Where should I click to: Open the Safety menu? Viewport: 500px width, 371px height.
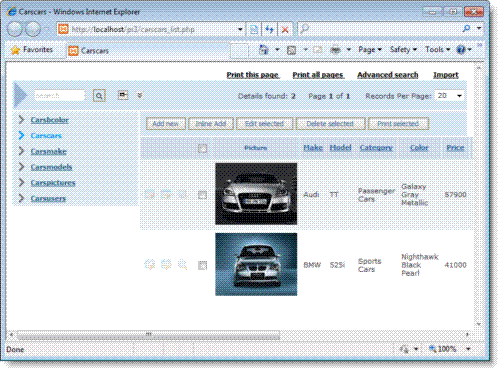coord(403,50)
